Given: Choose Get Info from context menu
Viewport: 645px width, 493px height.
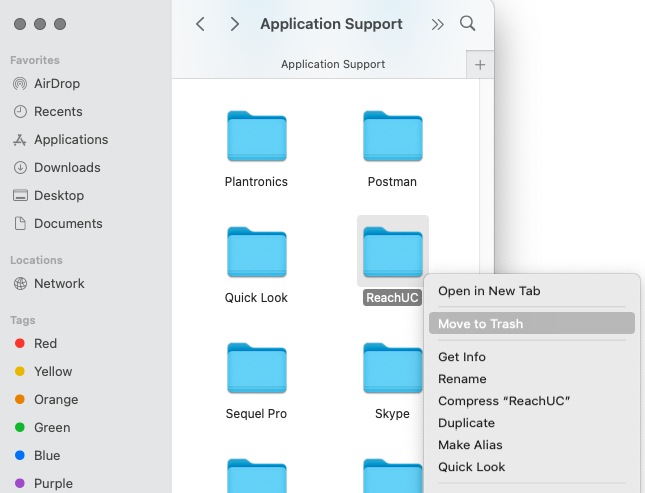Looking at the screenshot, I should [x=462, y=357].
